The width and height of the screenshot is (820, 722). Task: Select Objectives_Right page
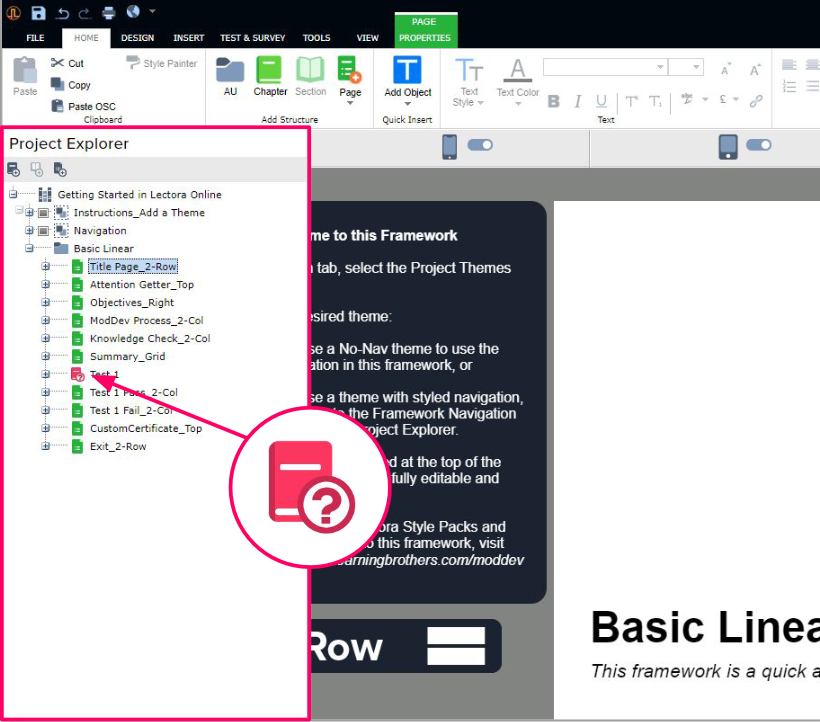pyautogui.click(x=132, y=302)
